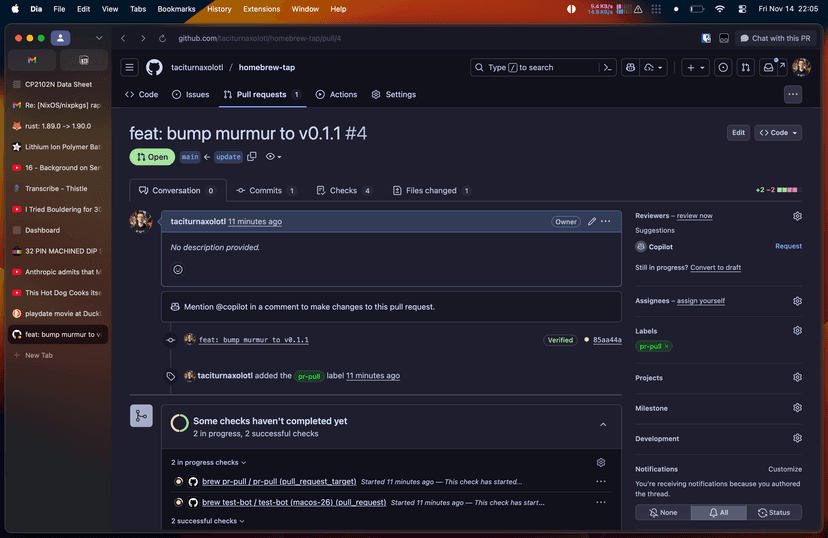Set notifications to All
The image size is (828, 538).
click(x=719, y=513)
